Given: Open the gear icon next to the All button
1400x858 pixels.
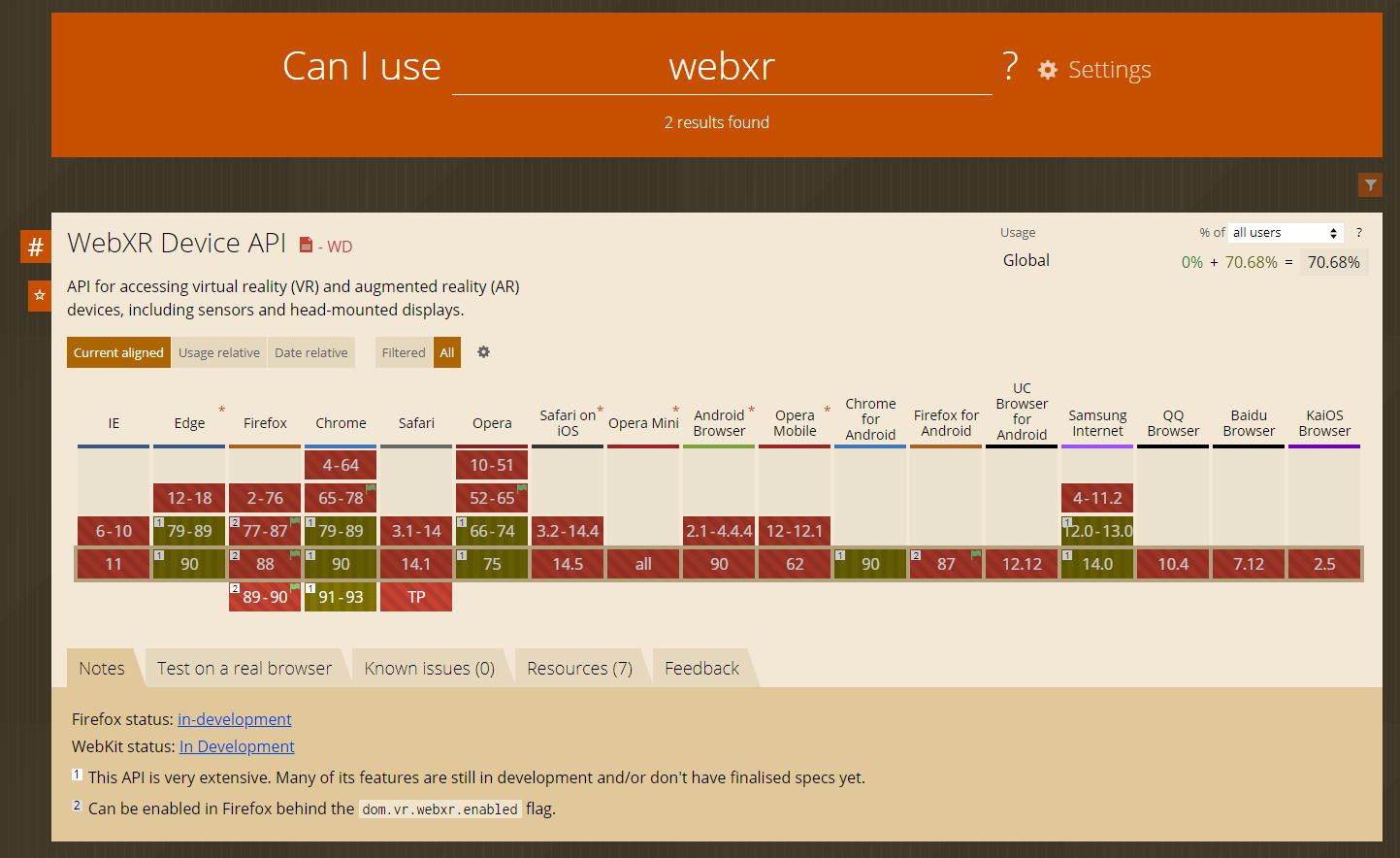Looking at the screenshot, I should [483, 351].
